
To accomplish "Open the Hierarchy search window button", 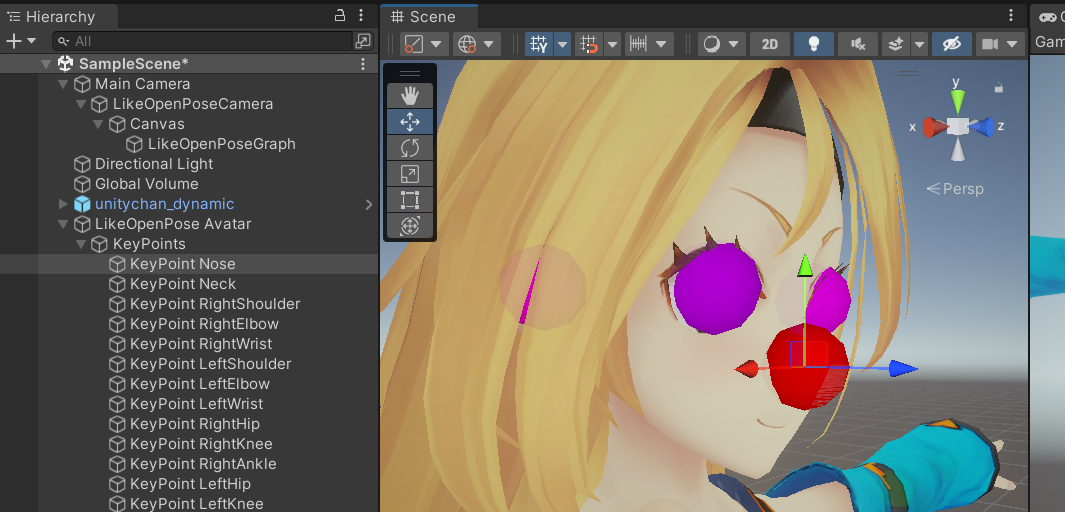I will coord(363,41).
